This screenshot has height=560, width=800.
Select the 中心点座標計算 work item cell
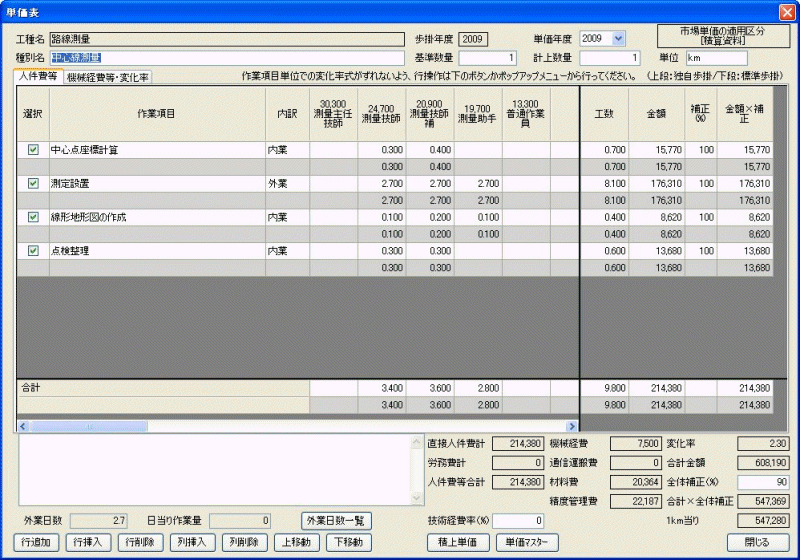[x=157, y=150]
